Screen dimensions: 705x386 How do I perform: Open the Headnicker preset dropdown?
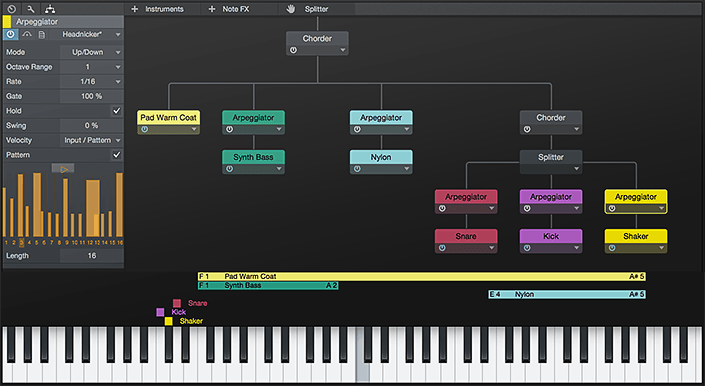[92, 35]
